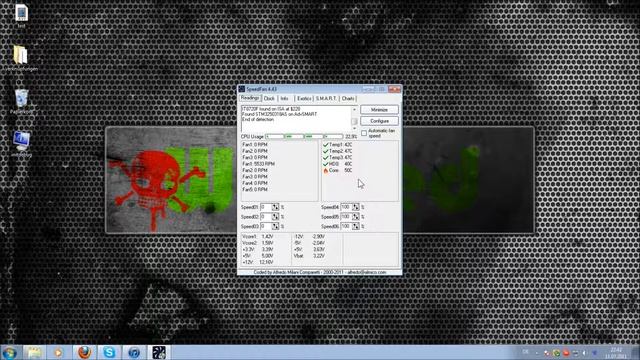Open Skype from the taskbar
Image resolution: width=640 pixels, height=360 pixels.
pyautogui.click(x=109, y=353)
